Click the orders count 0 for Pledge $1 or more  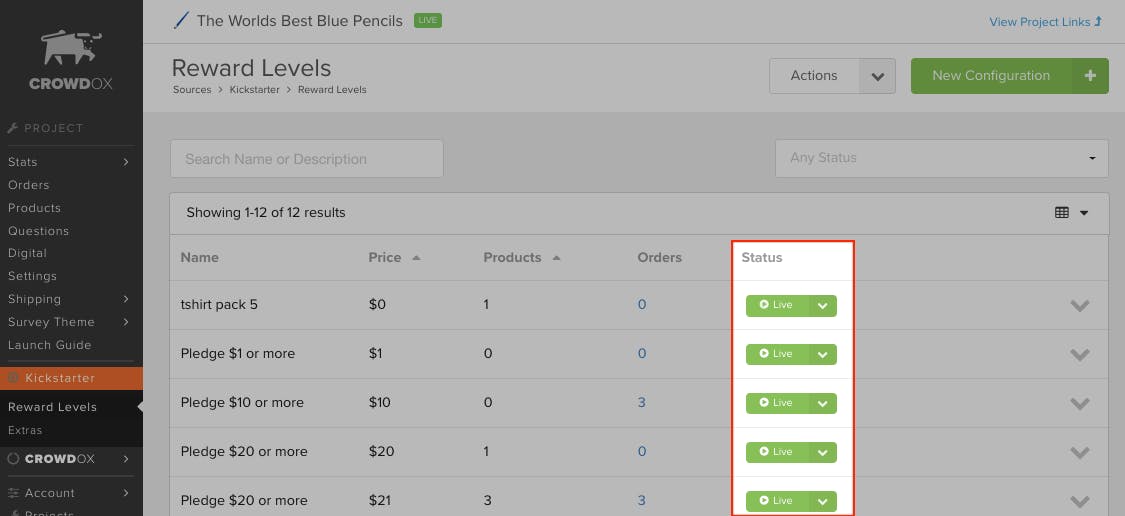pyautogui.click(x=642, y=354)
